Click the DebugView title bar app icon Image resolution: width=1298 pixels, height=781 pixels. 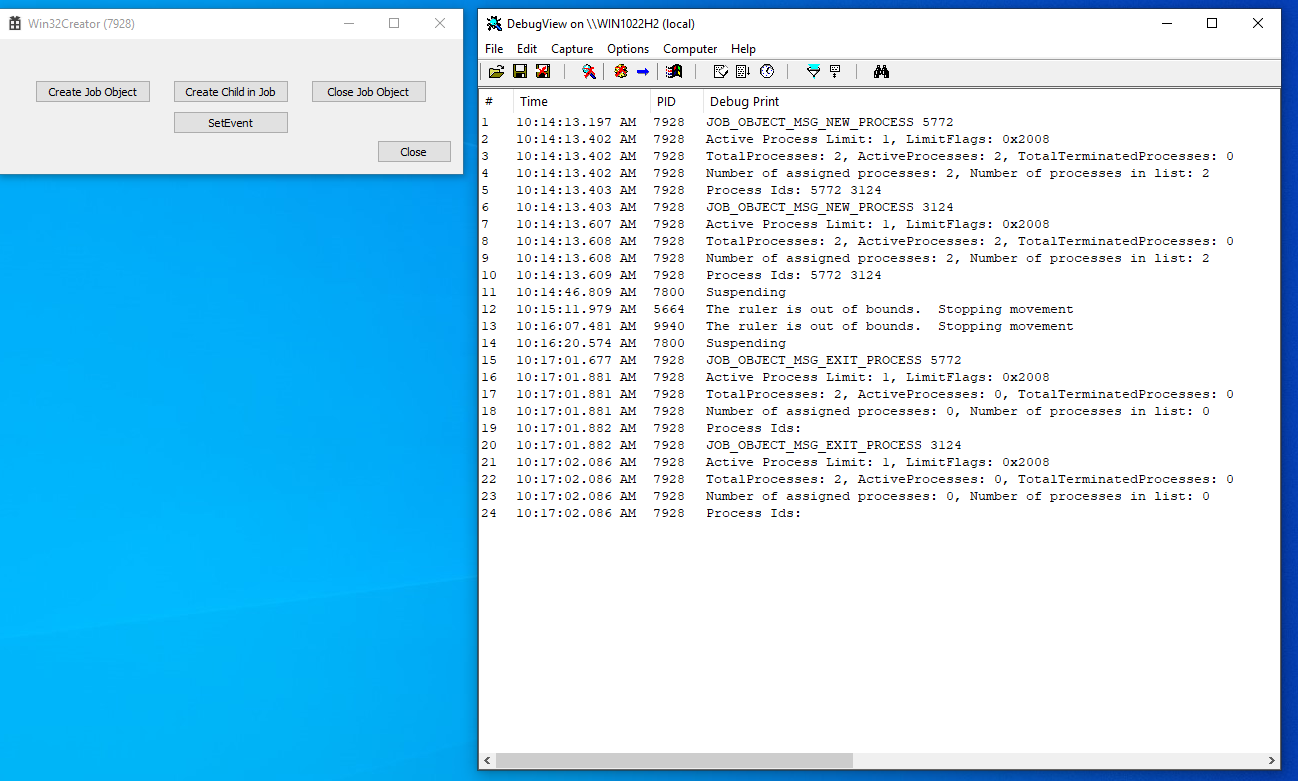[494, 24]
